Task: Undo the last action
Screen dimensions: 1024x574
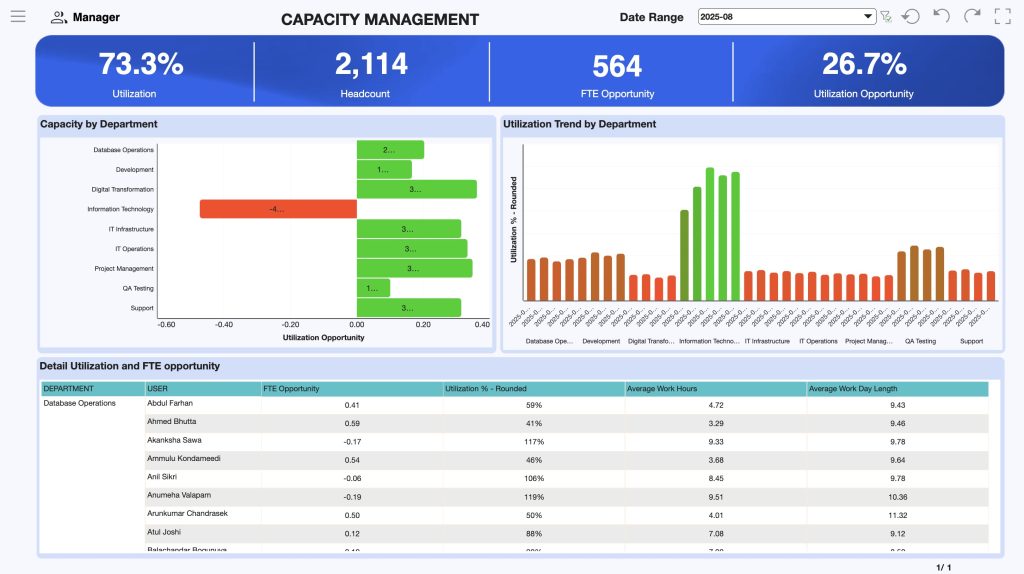Action: coord(941,16)
